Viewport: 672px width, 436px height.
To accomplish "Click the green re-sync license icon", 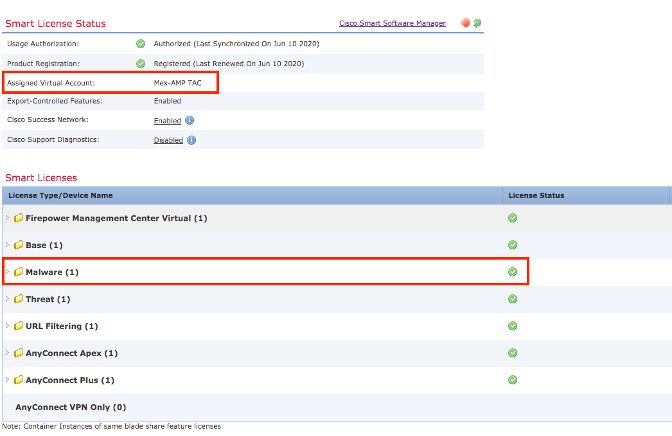I will point(477,23).
